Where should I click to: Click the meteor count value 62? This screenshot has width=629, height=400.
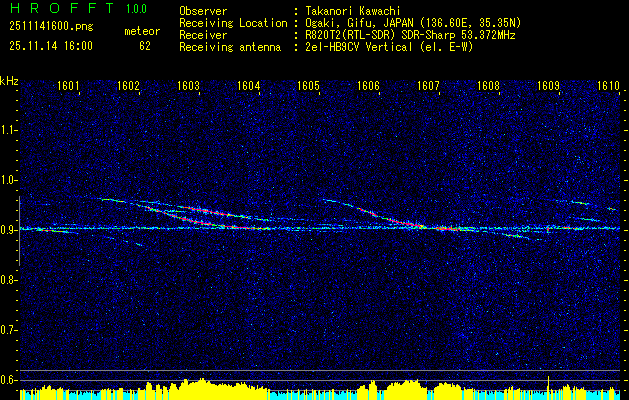(145, 46)
